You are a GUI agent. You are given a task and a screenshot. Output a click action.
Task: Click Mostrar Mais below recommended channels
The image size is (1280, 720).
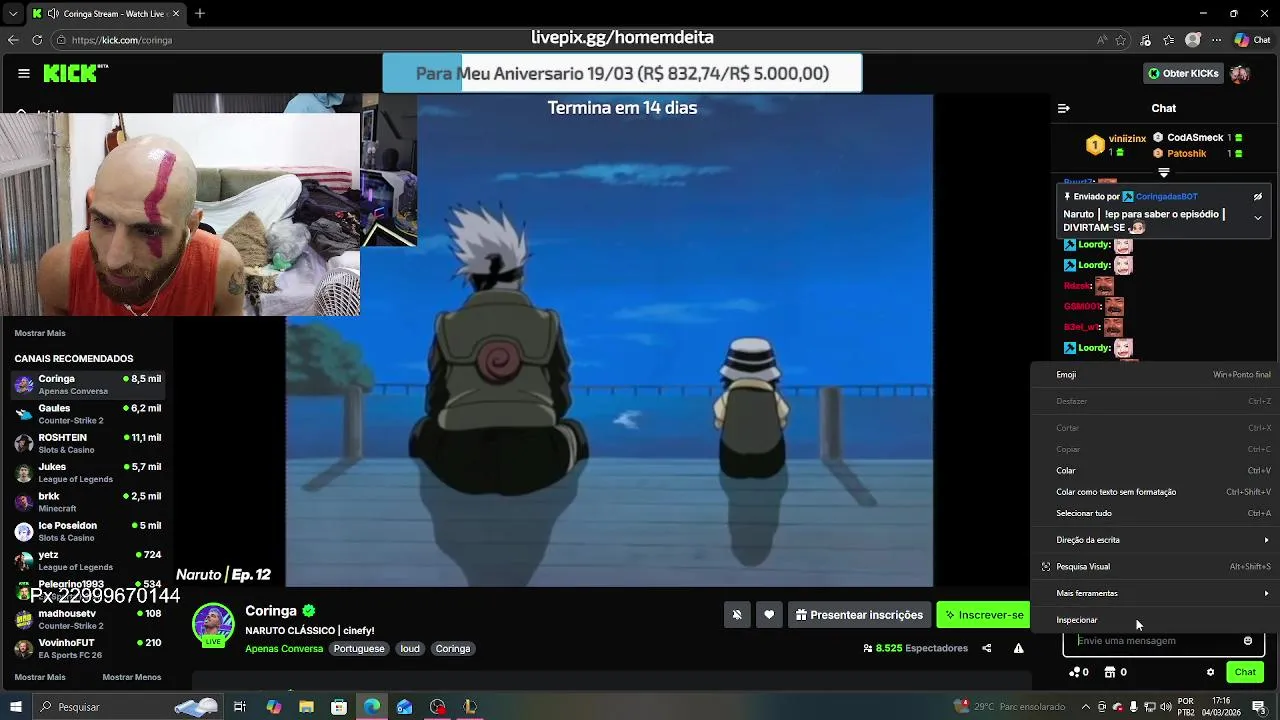(40, 677)
